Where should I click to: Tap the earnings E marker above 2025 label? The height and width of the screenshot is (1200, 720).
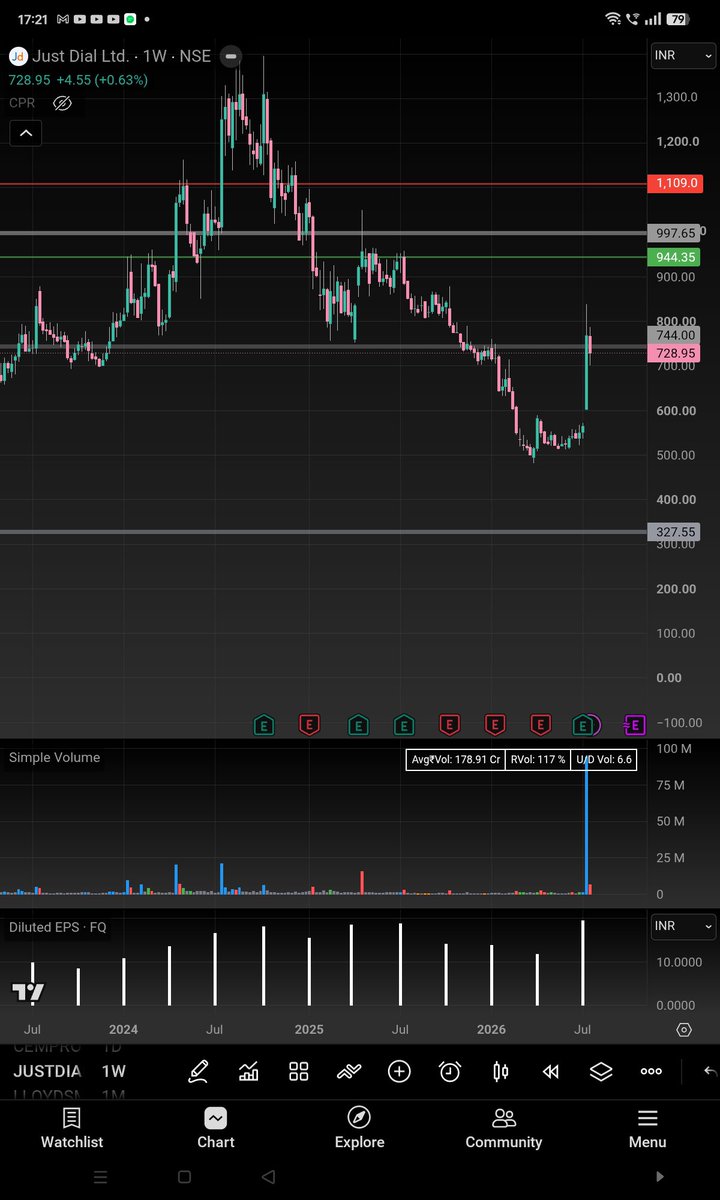coord(310,724)
